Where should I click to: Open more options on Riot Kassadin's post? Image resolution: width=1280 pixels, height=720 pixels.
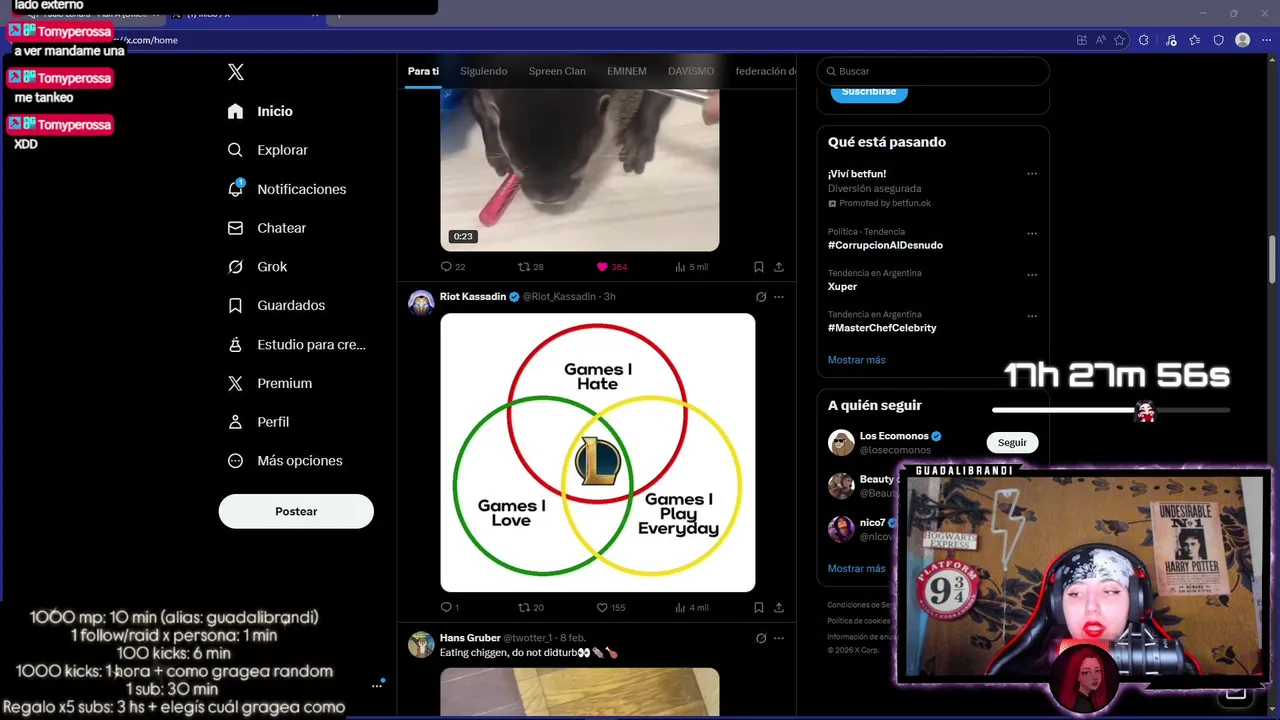779,297
